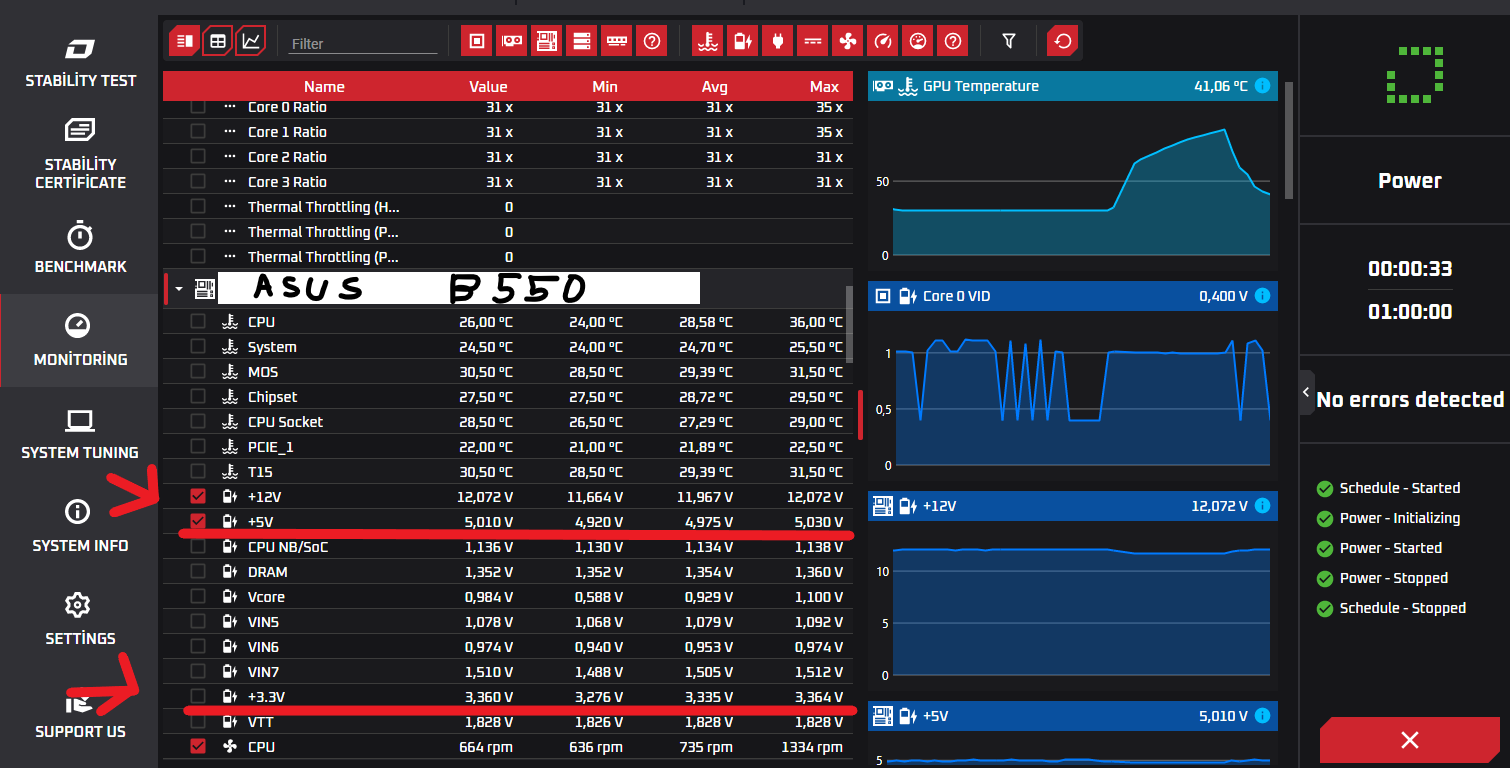Toggle memory sensors filter icon
Viewport: 1510px width, 768px height.
point(617,41)
